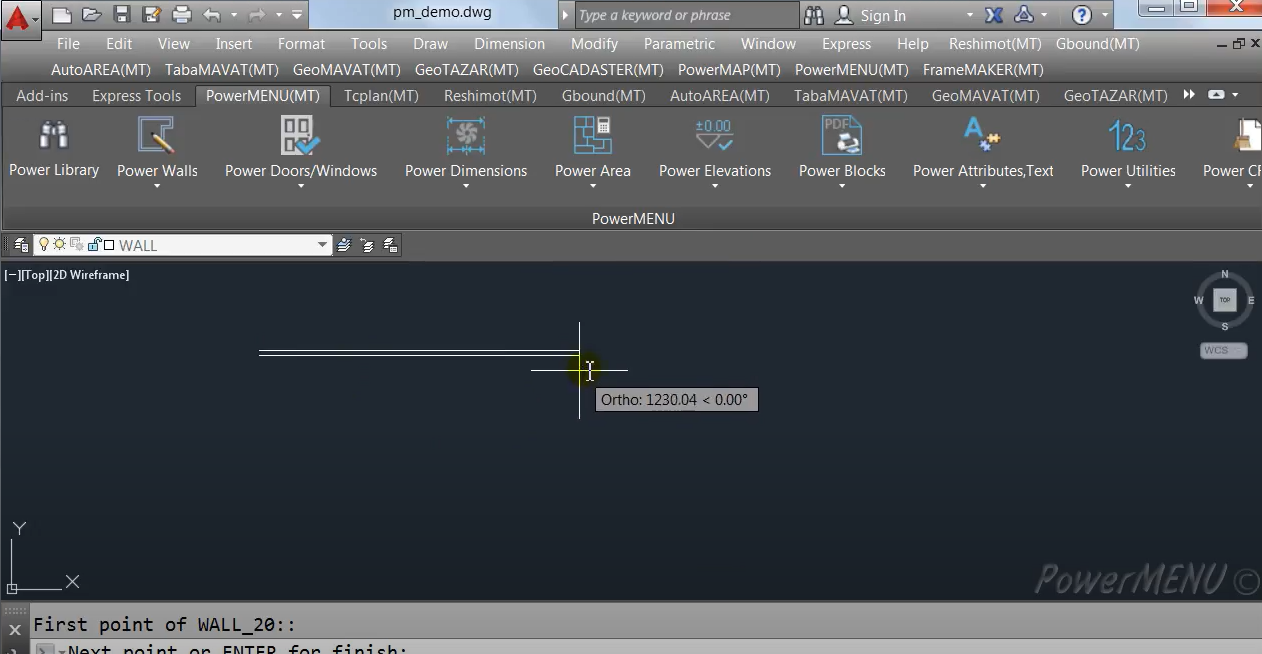Open Customize Quick Access Toolbar dropdown

point(297,15)
